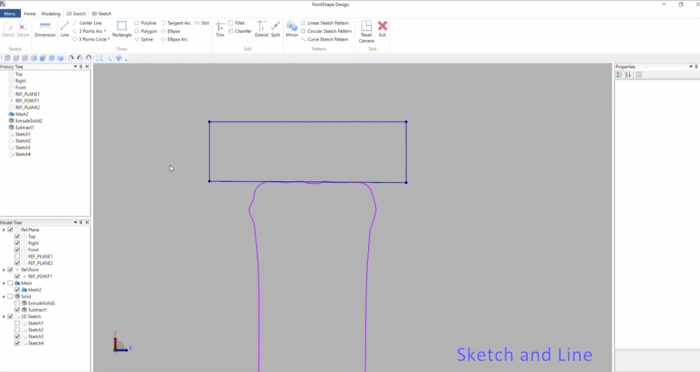Activate the Rectangle tool
The width and height of the screenshot is (700, 372).
(x=121, y=29)
